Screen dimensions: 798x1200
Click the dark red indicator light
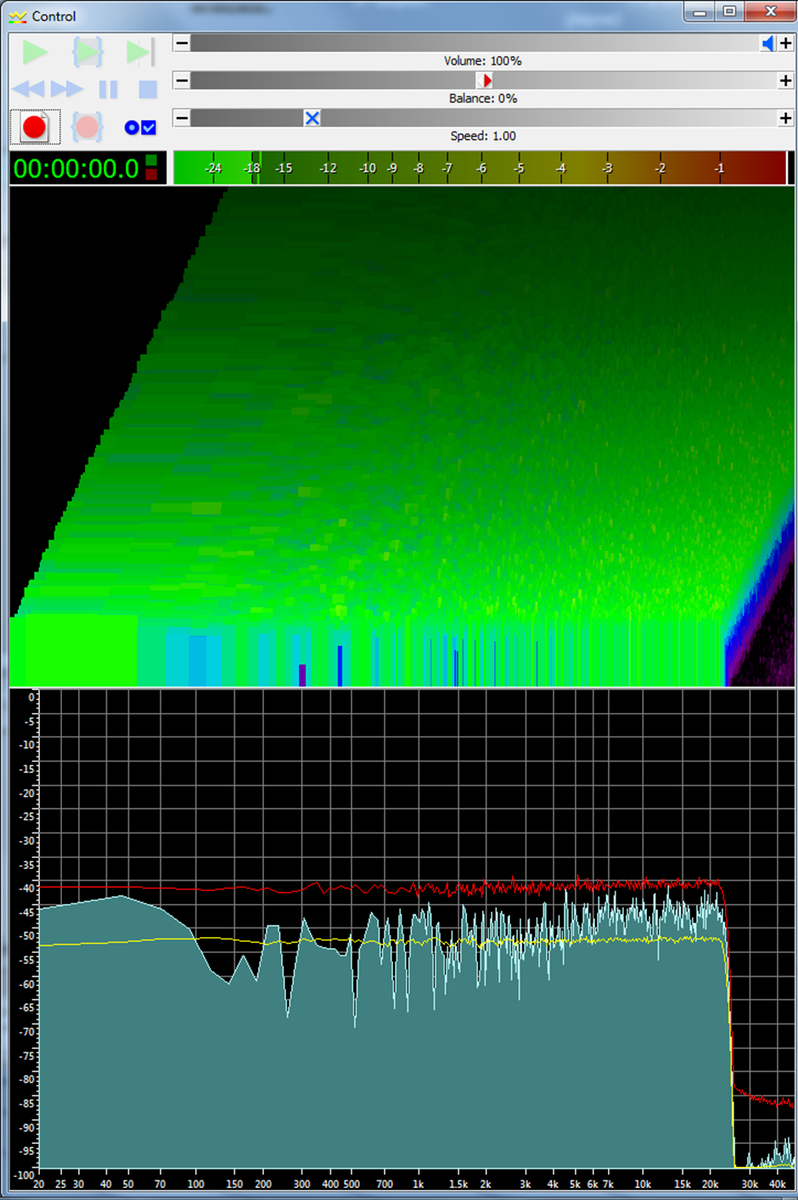pos(151,175)
